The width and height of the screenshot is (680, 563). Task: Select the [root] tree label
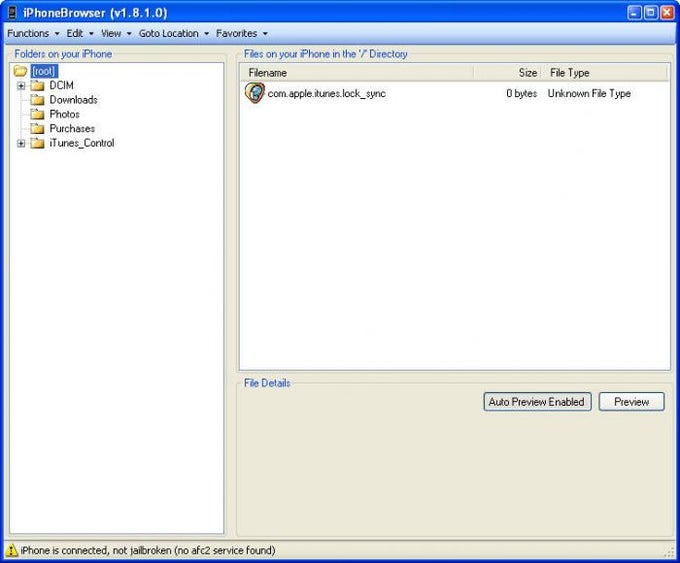click(x=44, y=71)
